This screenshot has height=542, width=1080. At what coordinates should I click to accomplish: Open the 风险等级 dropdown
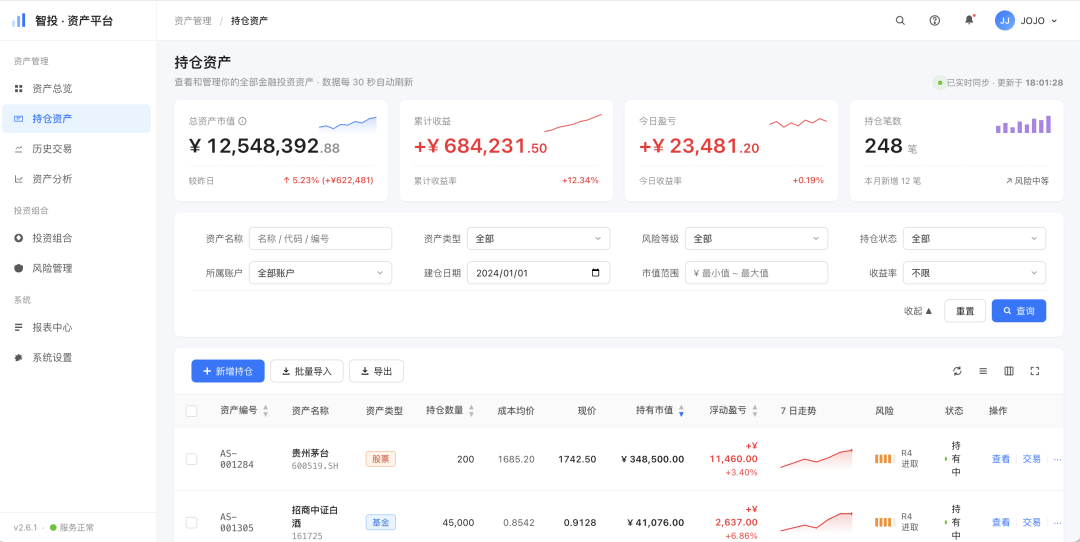[x=756, y=238]
